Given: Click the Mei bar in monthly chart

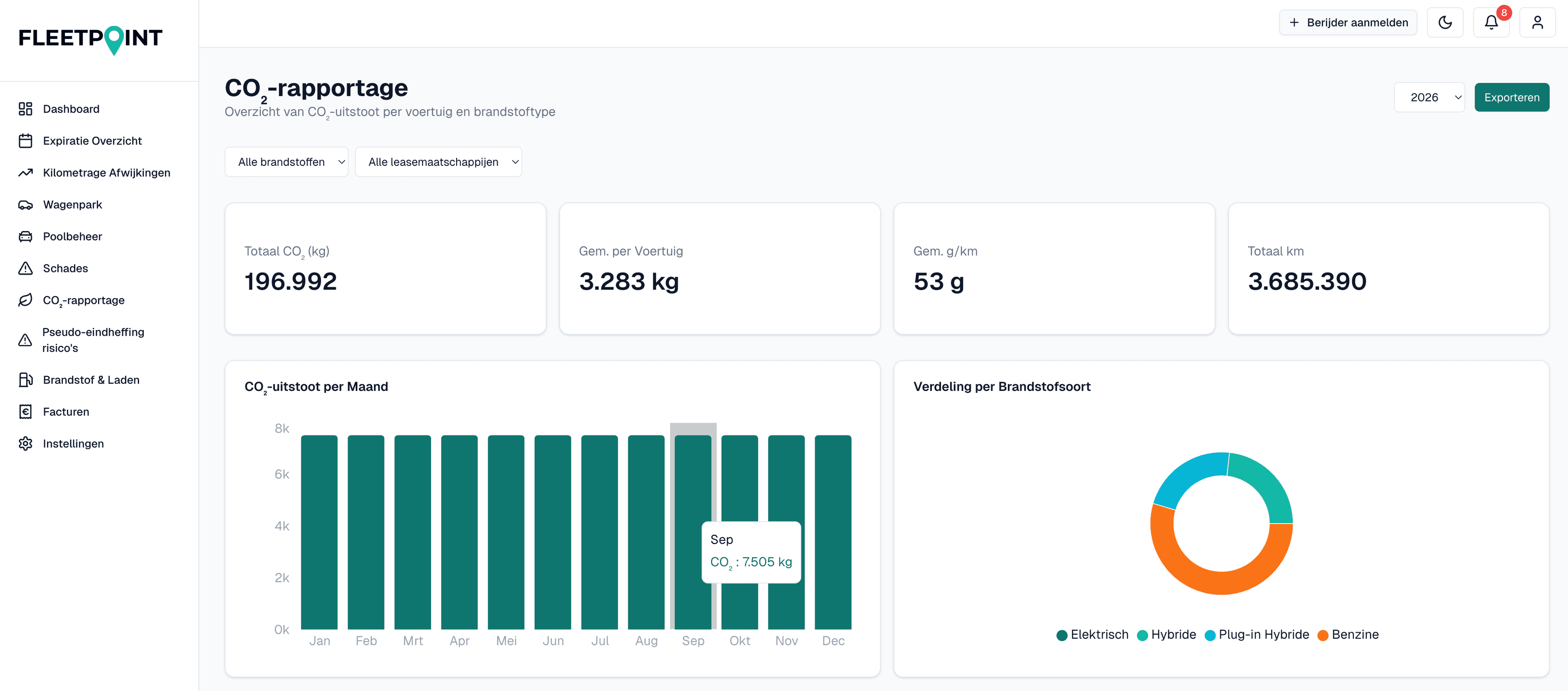Looking at the screenshot, I should click(x=506, y=532).
